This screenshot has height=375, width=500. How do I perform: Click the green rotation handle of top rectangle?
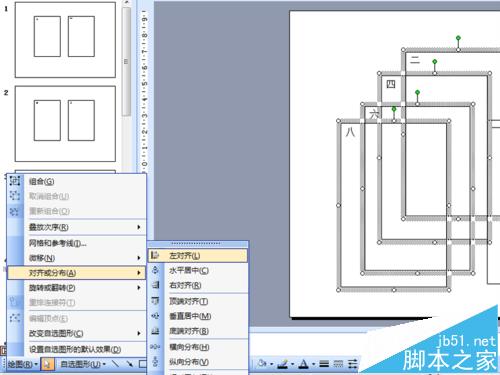coord(458,38)
